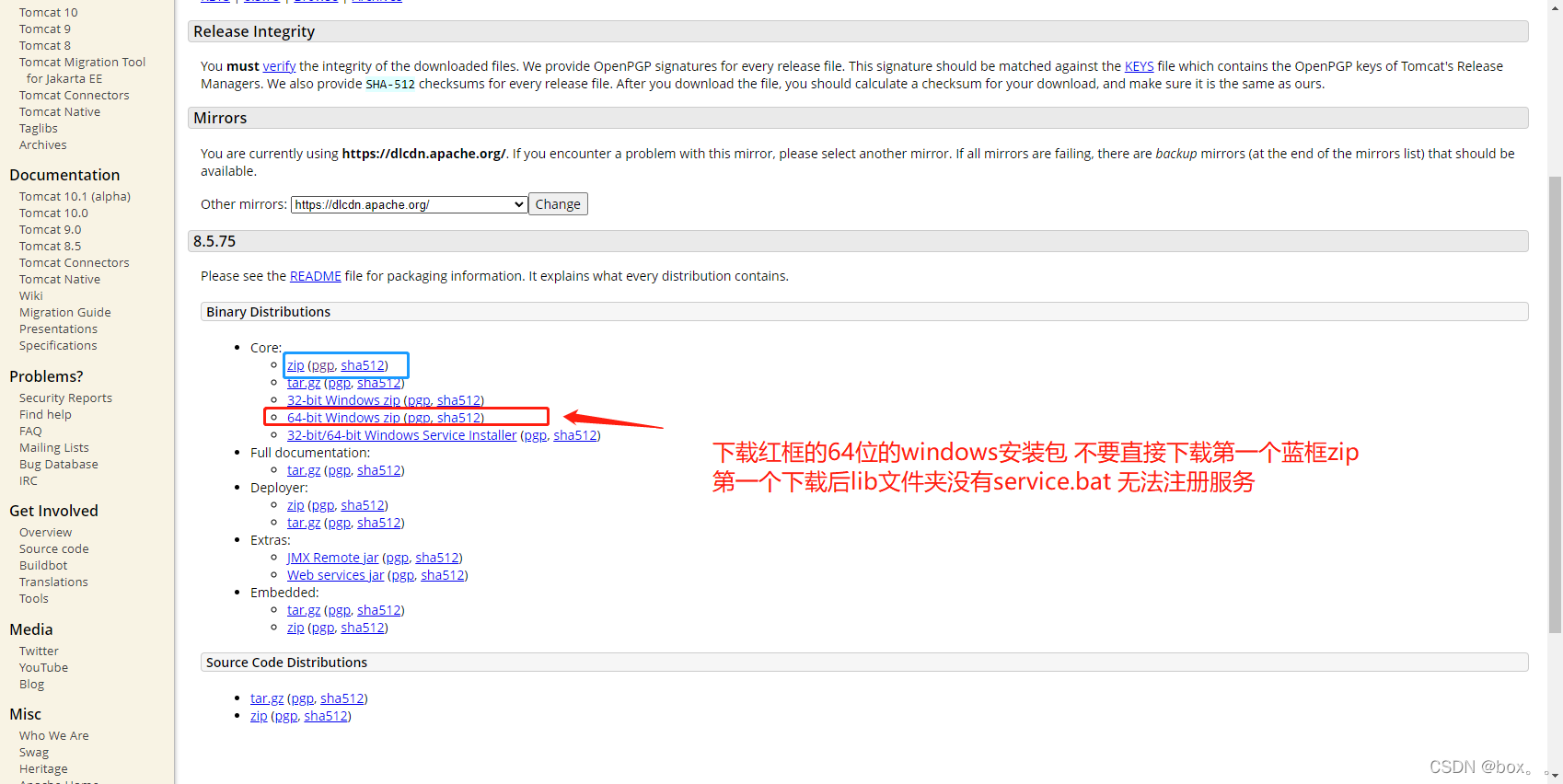Open the README link
This screenshot has width=1563, height=784.
[315, 276]
